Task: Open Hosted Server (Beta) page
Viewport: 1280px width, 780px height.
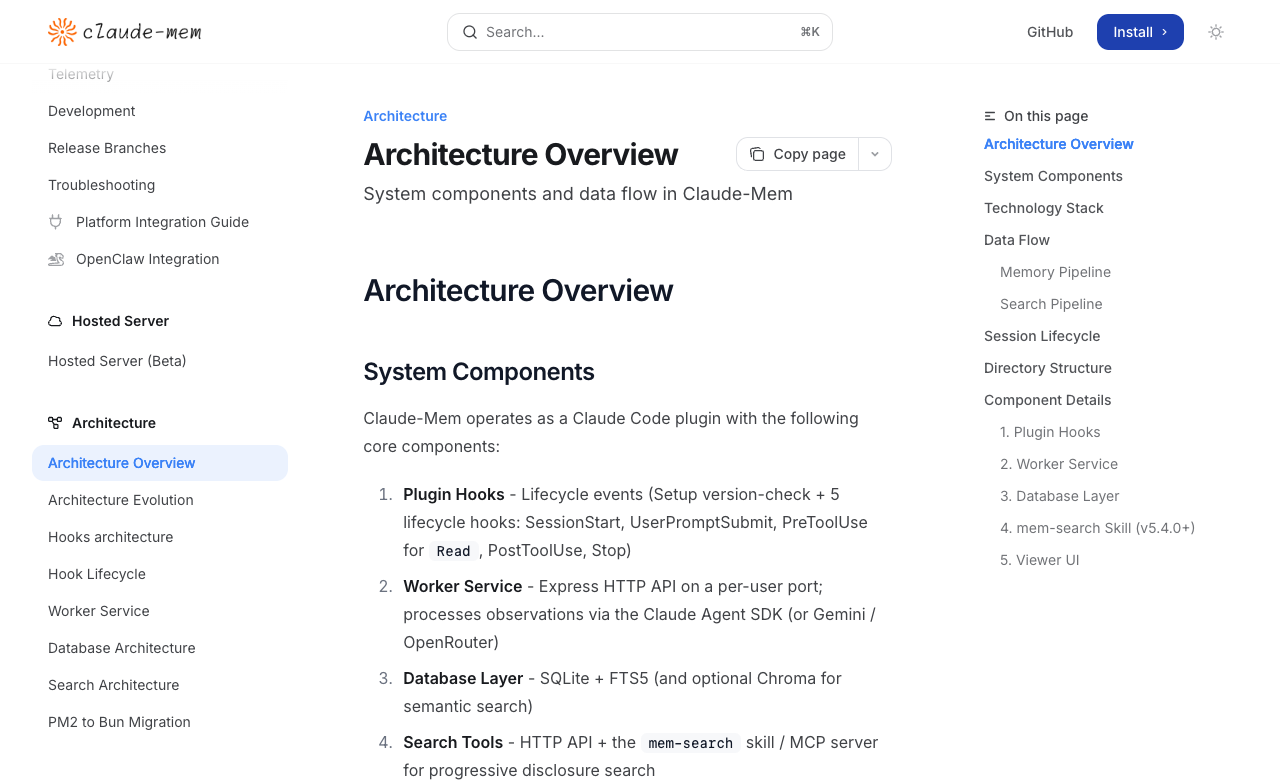Action: 117,361
